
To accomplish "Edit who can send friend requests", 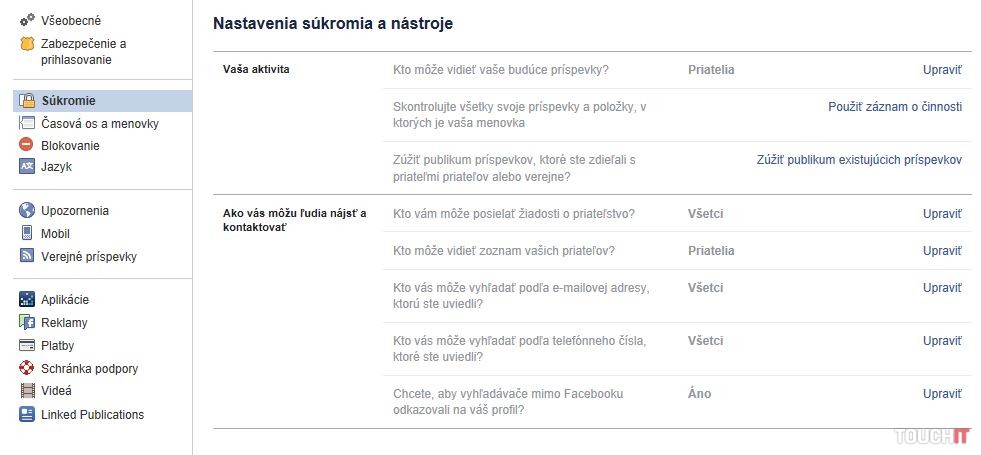I will click(941, 214).
